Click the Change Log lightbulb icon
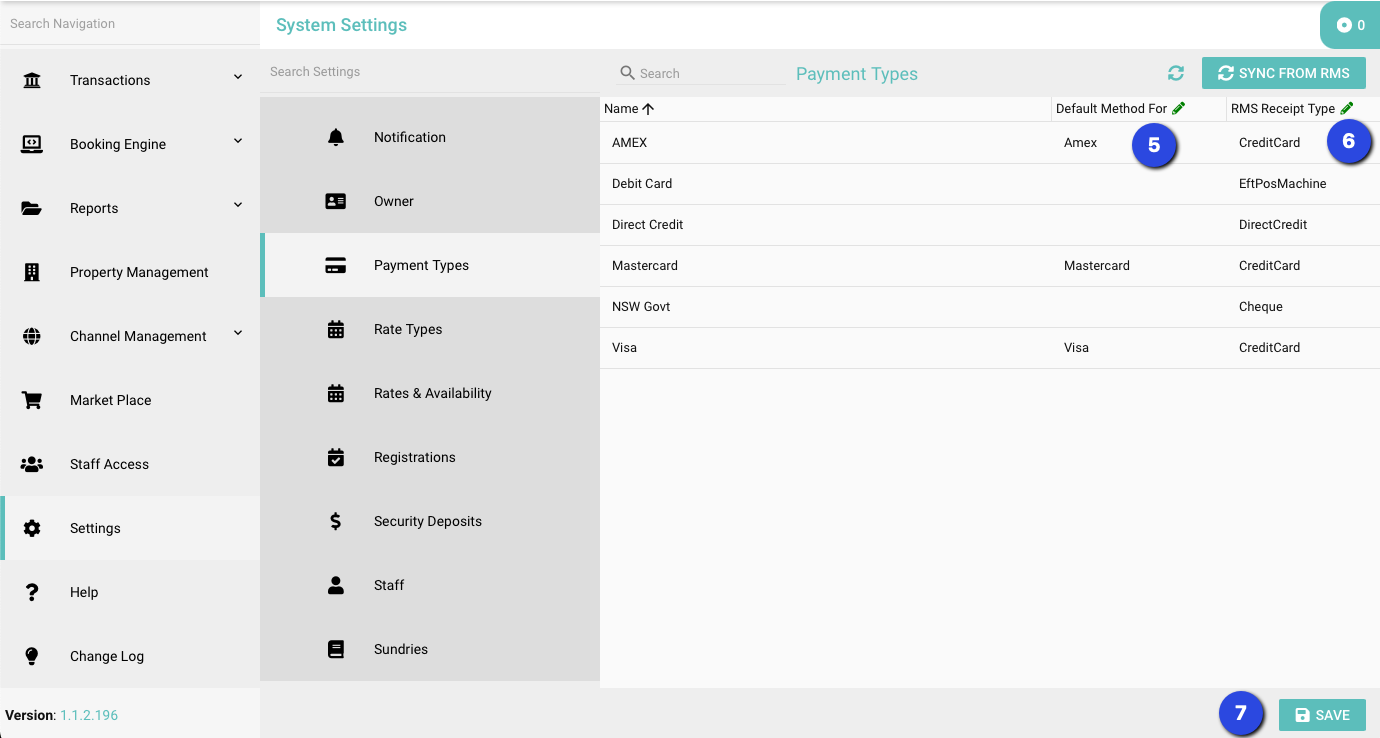The image size is (1380, 738). coord(32,656)
